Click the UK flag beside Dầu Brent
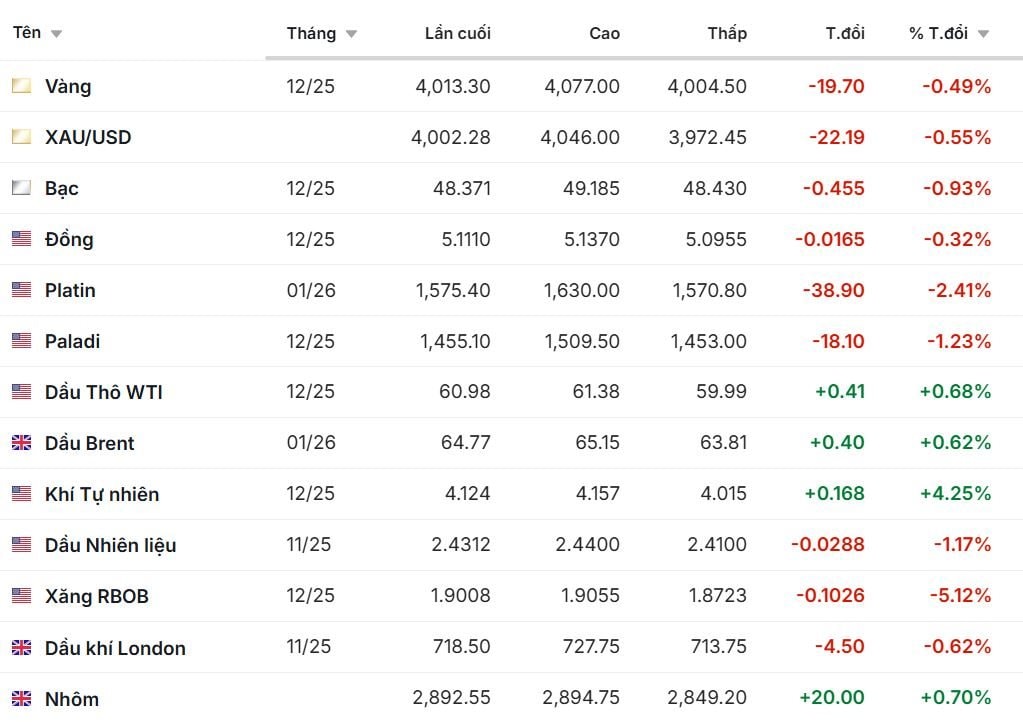The image size is (1023, 722). [21, 443]
